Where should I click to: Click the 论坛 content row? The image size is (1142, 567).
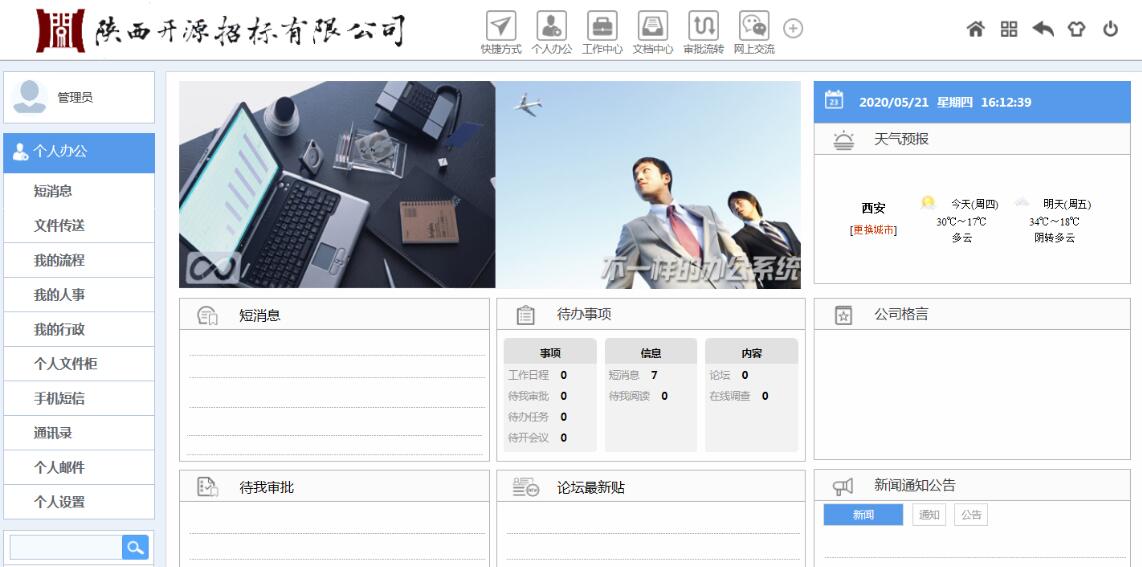coord(729,376)
